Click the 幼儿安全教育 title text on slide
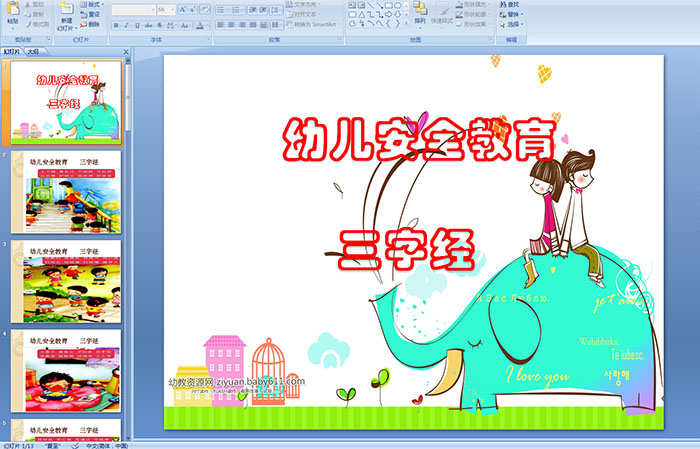700x449 pixels. (x=420, y=139)
